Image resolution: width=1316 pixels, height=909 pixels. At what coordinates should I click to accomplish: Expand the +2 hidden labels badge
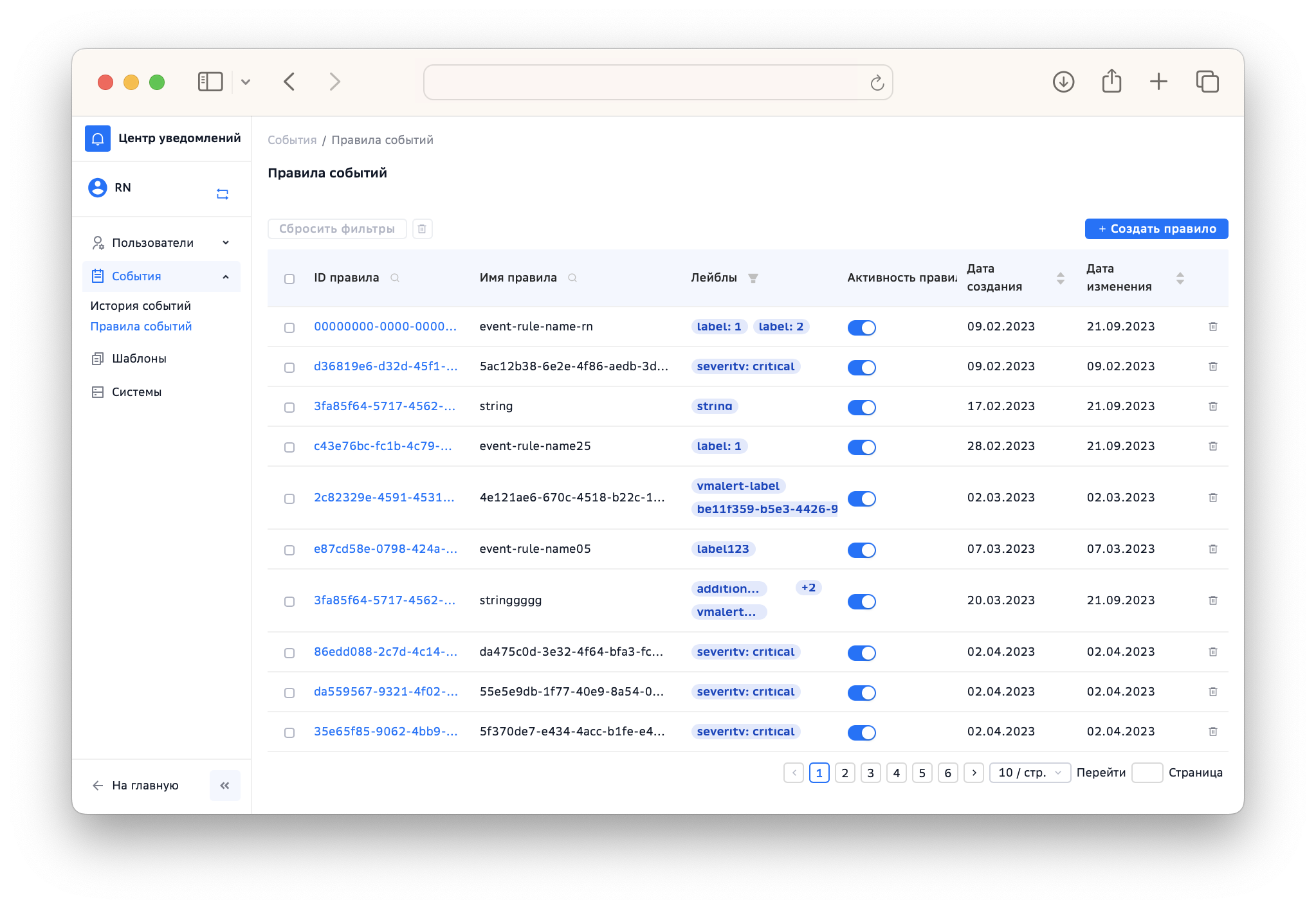(x=809, y=588)
